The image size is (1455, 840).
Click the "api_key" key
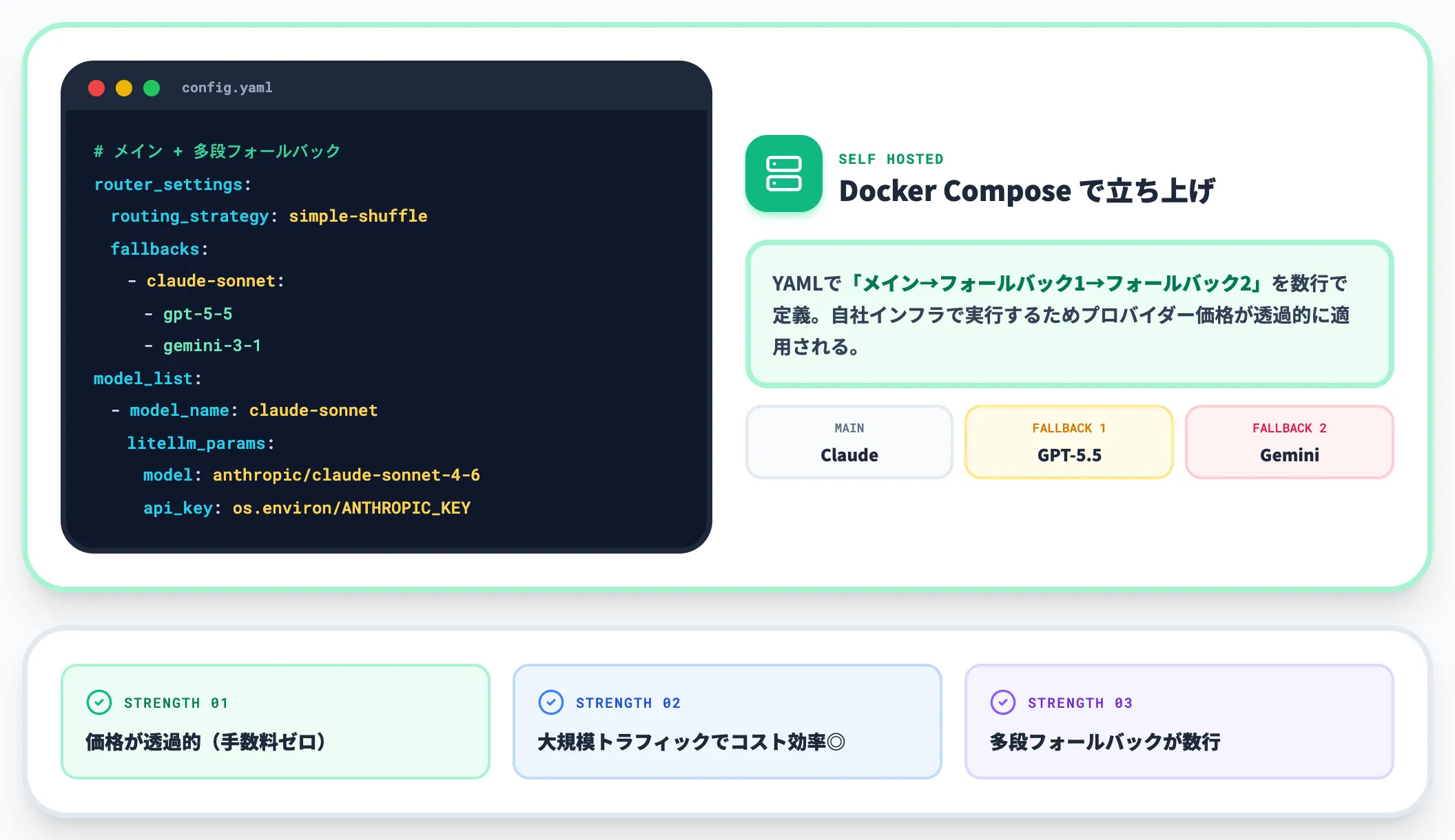178,508
